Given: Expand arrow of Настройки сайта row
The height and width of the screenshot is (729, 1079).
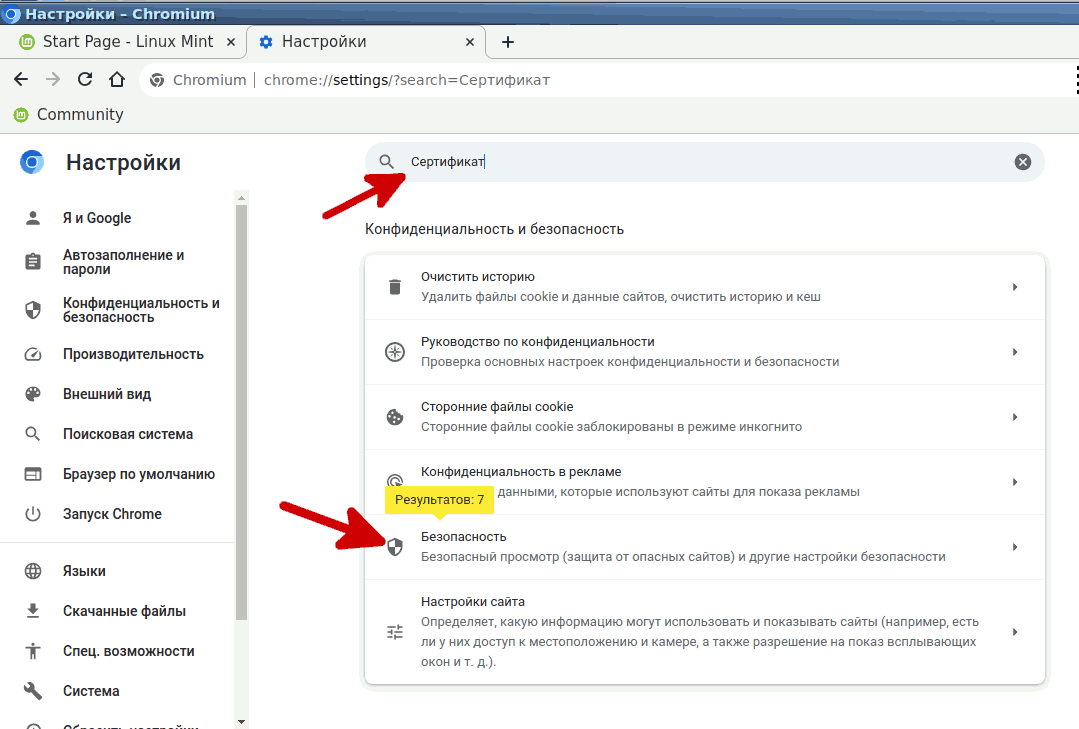Looking at the screenshot, I should click(1015, 632).
